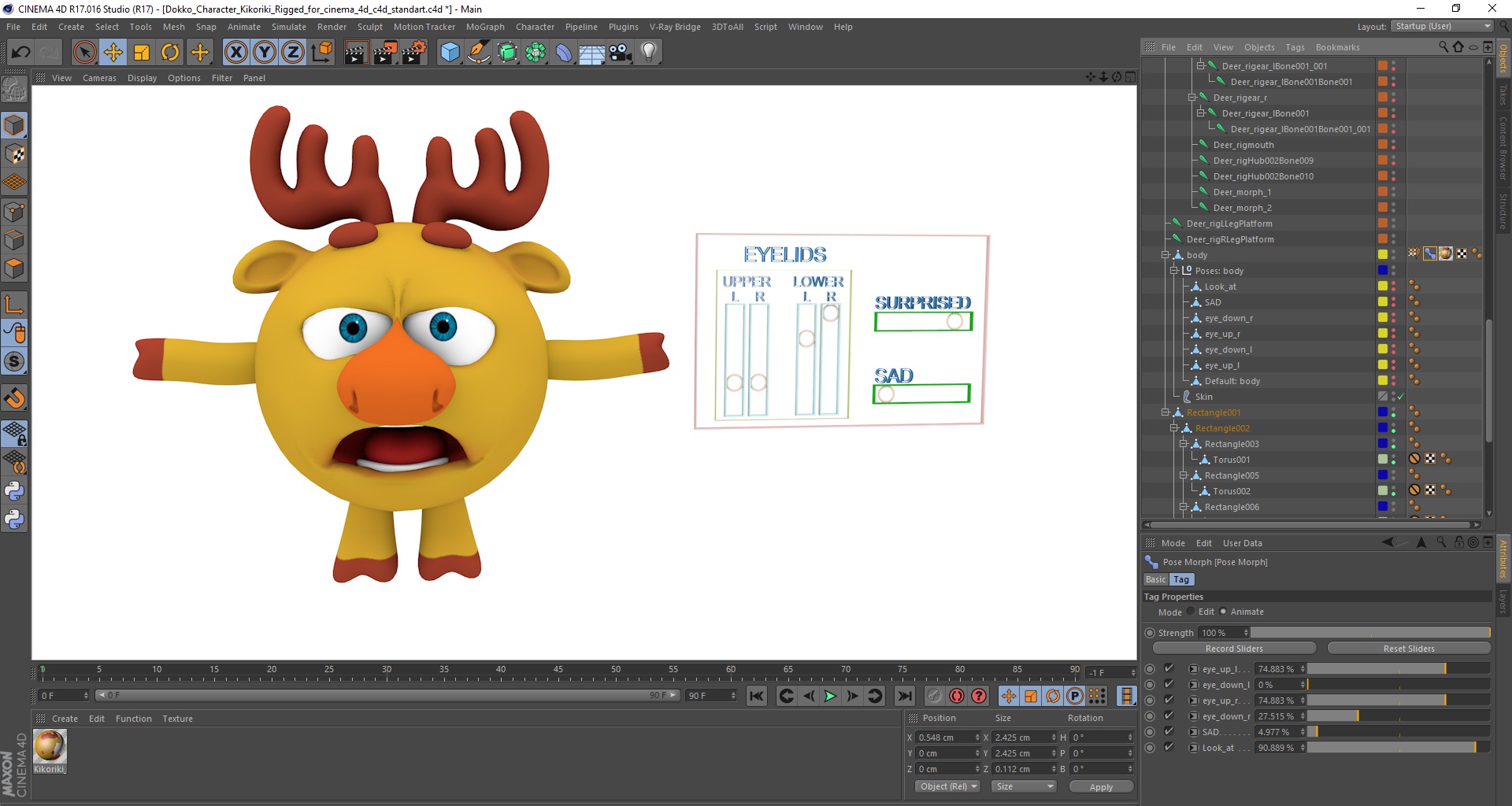The height and width of the screenshot is (806, 1512).
Task: Toggle the eye_down_r pose checkbox
Action: 1169,715
